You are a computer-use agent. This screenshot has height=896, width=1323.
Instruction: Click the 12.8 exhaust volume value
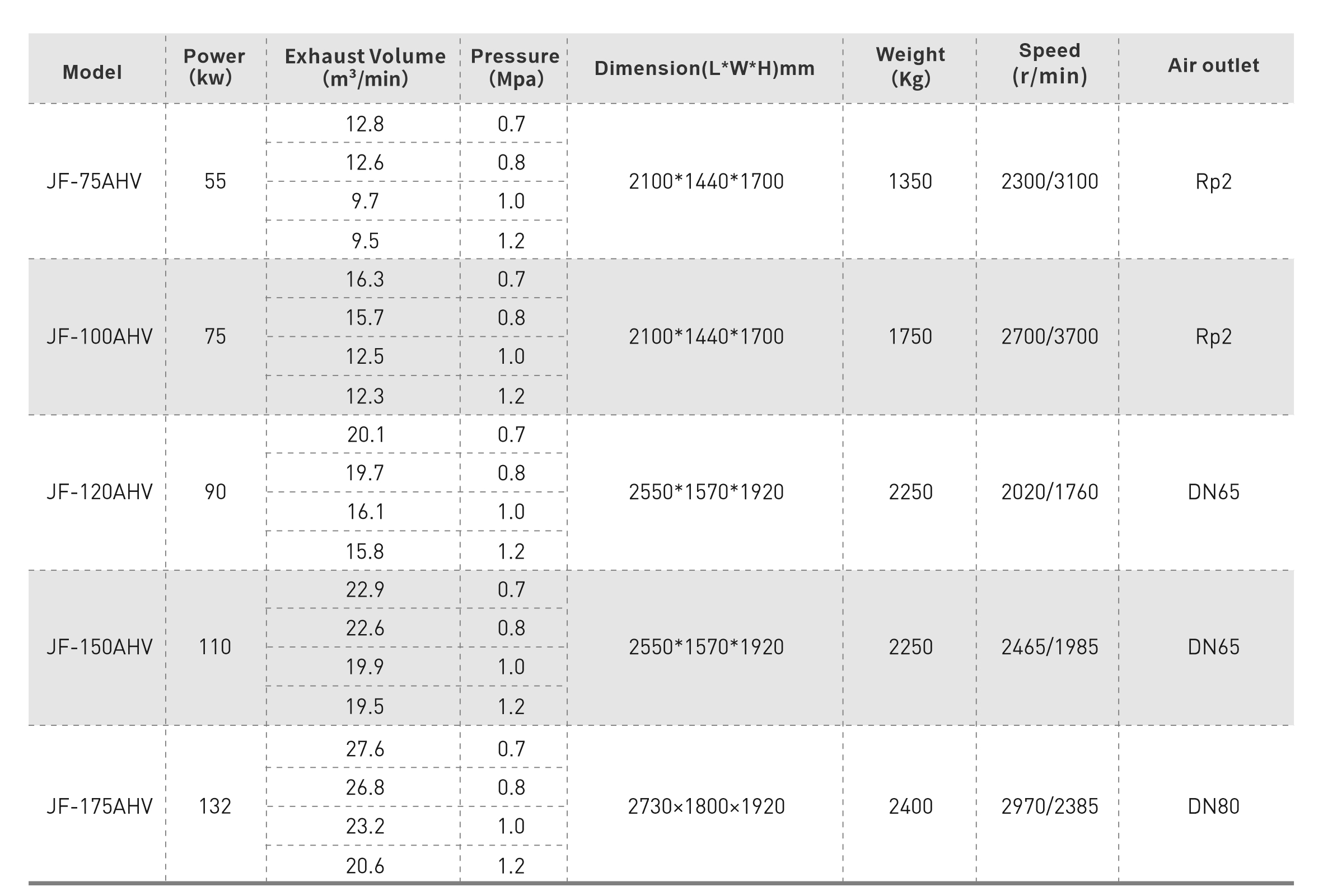(365, 124)
